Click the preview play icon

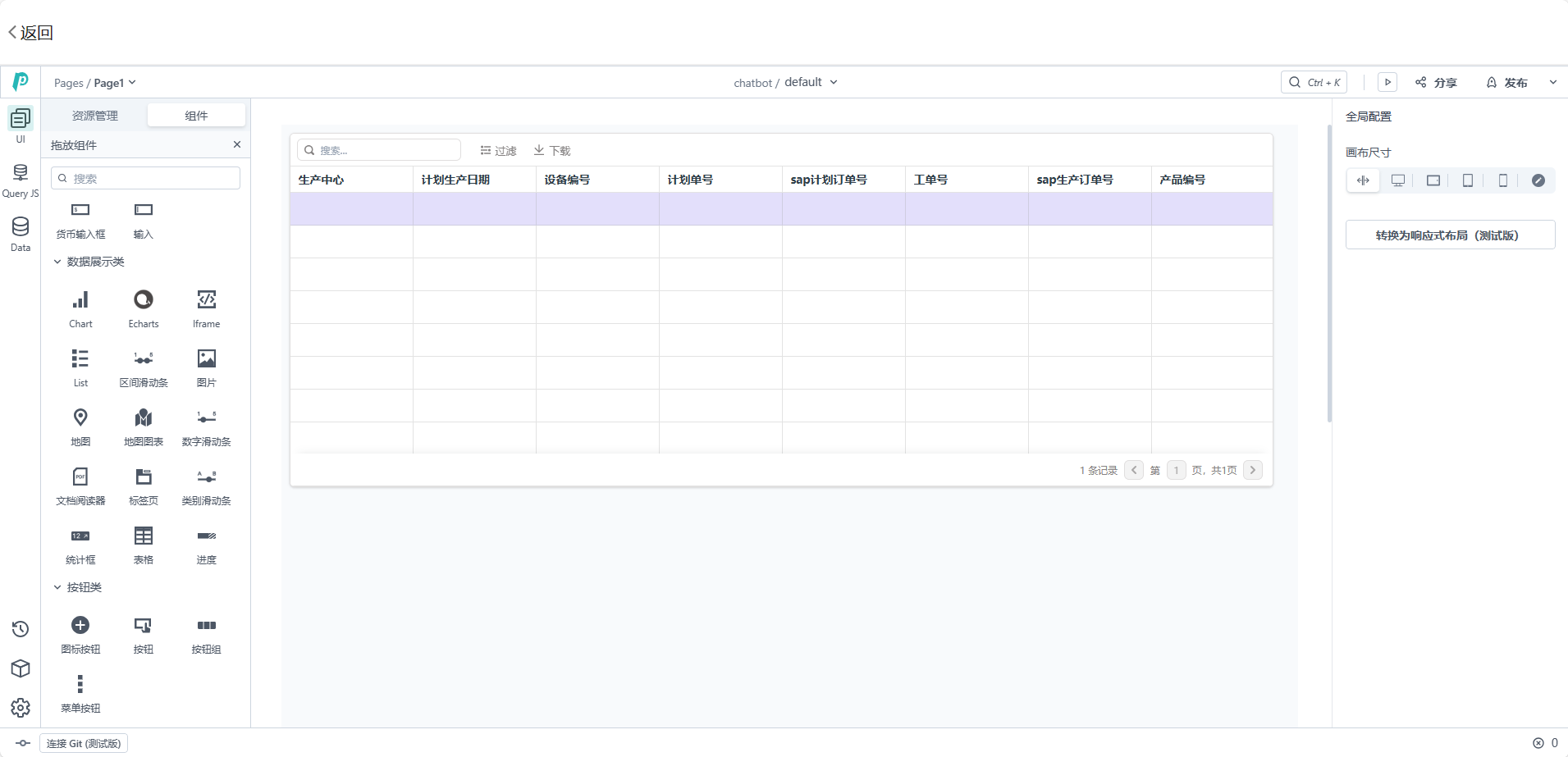(1387, 83)
